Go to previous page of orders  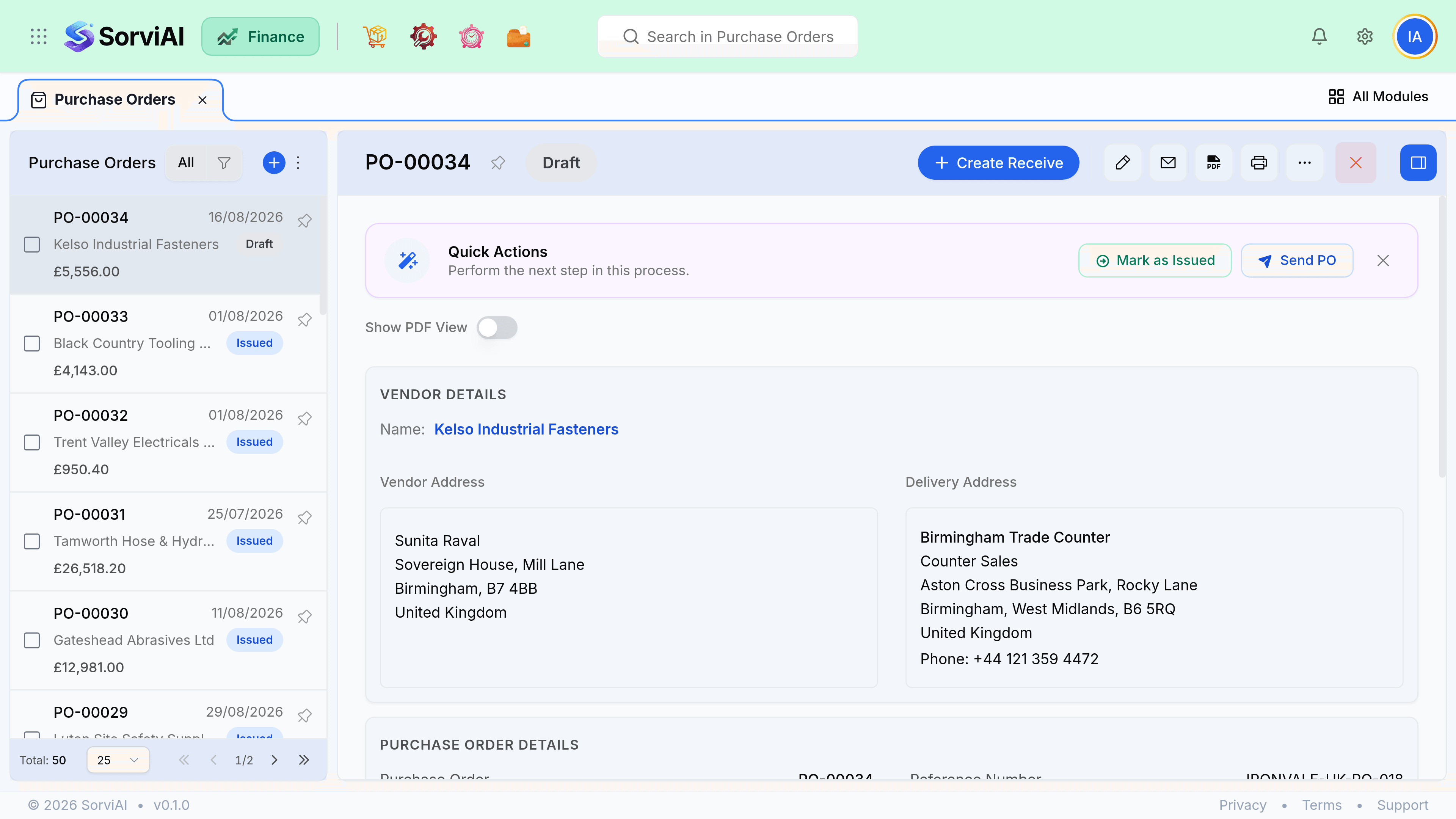pyautogui.click(x=213, y=759)
